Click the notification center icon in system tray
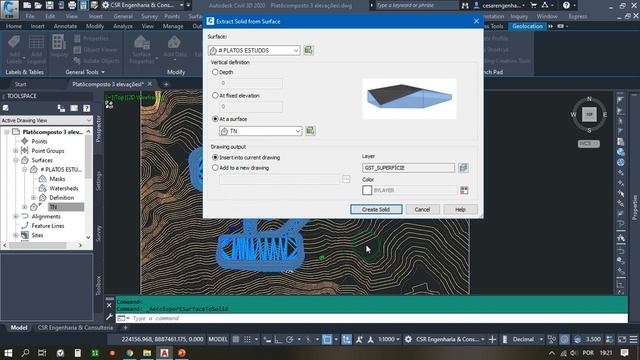Screen dimensions: 640x360 click(624, 353)
